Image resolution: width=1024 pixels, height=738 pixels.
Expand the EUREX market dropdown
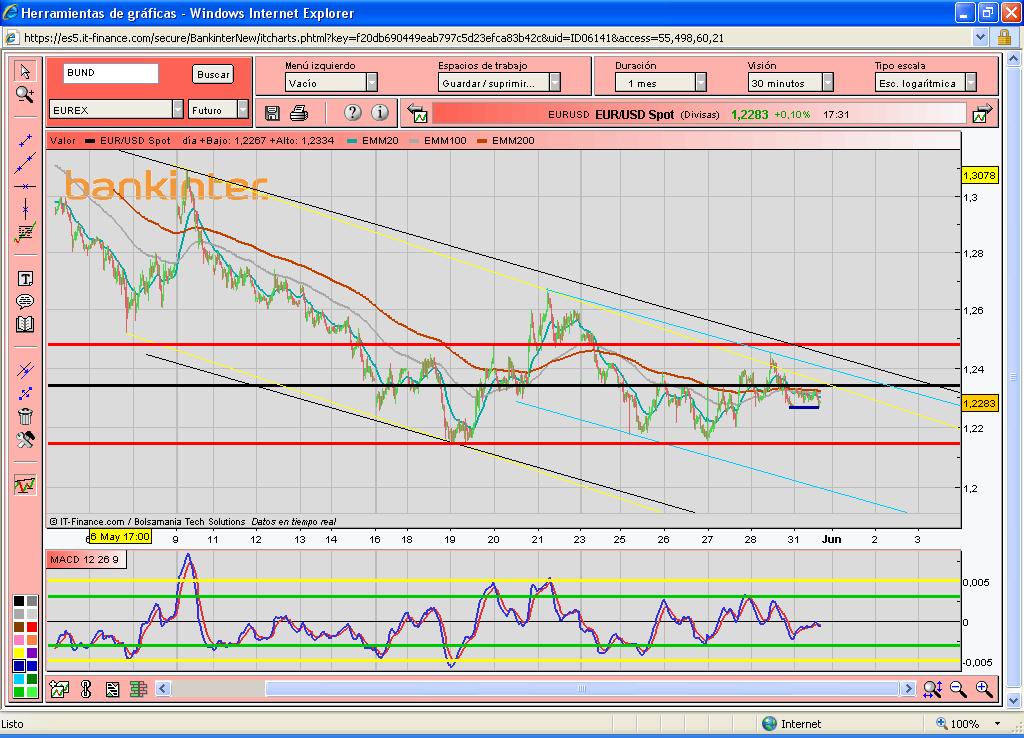[178, 110]
